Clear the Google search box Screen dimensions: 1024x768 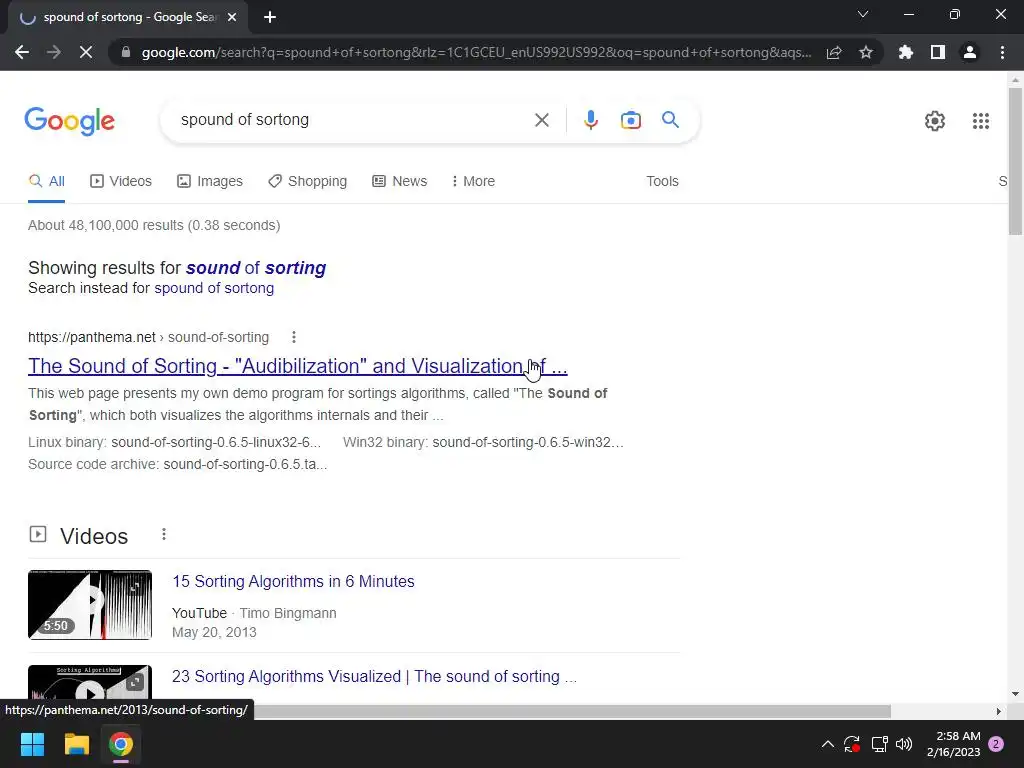tap(541, 120)
